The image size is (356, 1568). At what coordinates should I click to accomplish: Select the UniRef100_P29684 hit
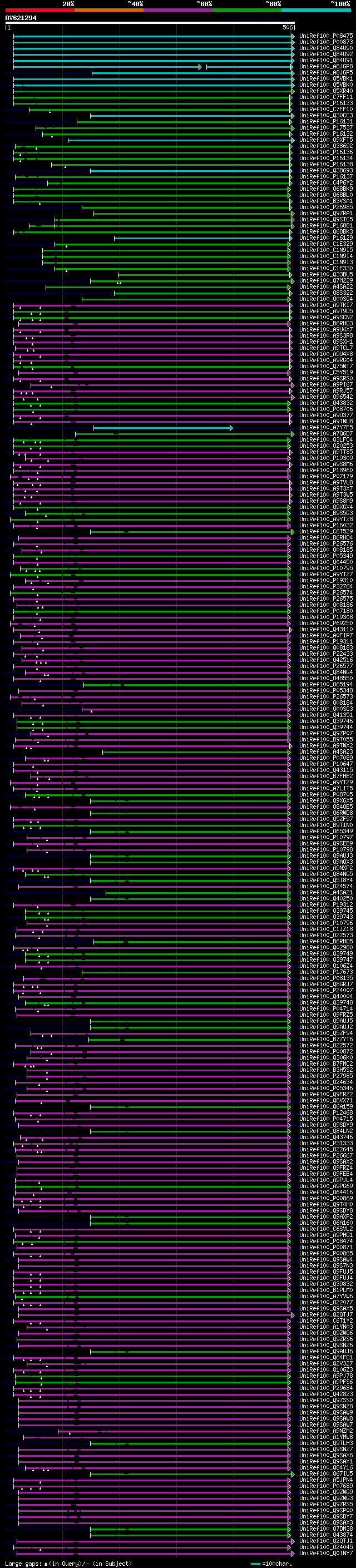326,1388
